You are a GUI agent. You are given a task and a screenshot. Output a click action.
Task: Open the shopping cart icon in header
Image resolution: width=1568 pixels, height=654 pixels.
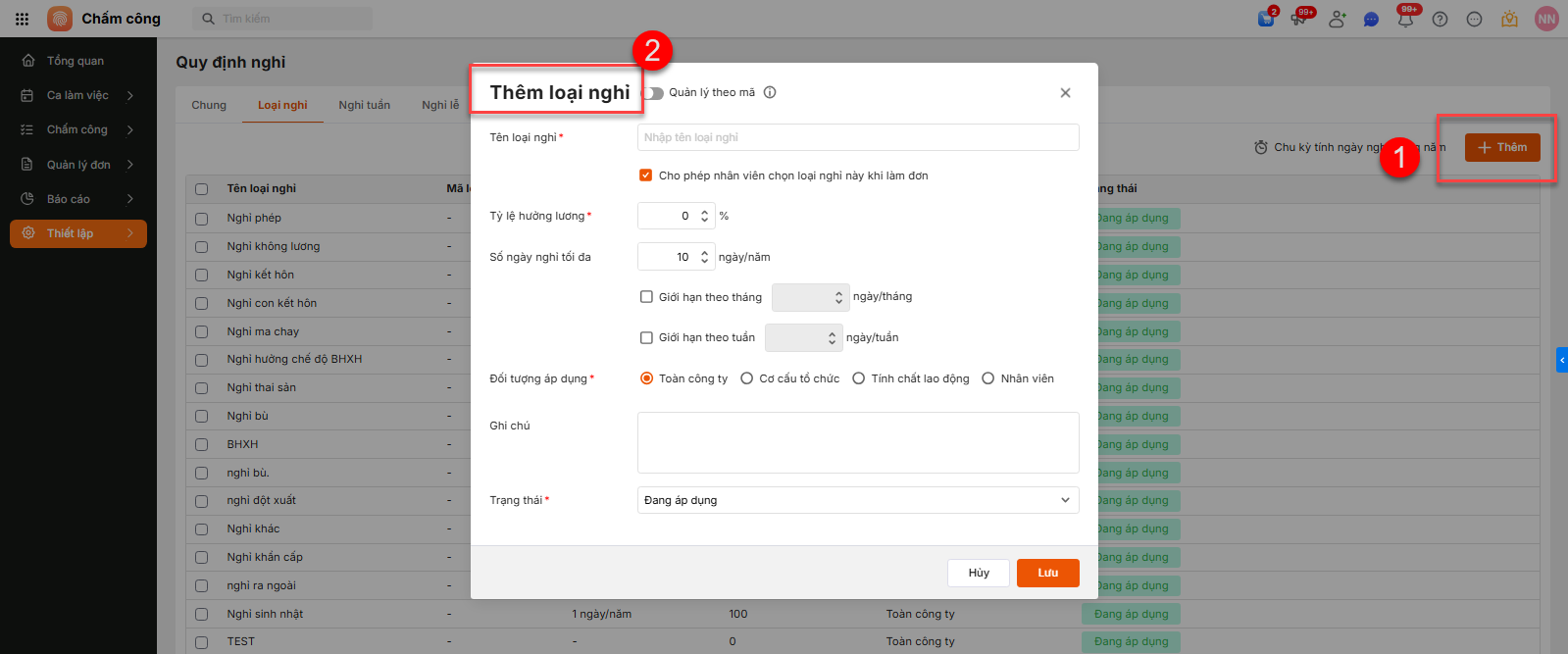pos(1266,19)
